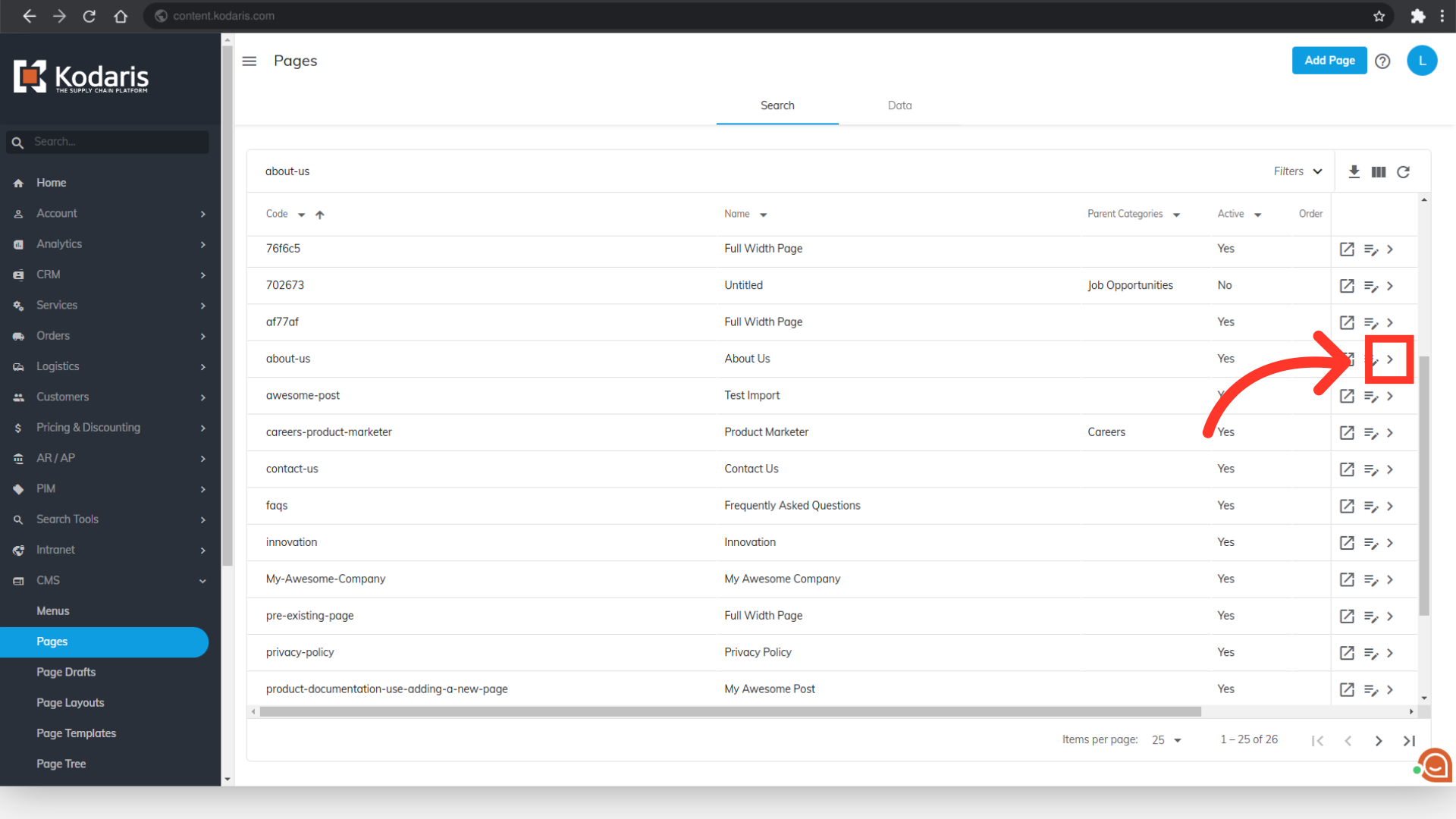The width and height of the screenshot is (1456, 819).
Task: Open the chat support widget
Action: pos(1436,766)
